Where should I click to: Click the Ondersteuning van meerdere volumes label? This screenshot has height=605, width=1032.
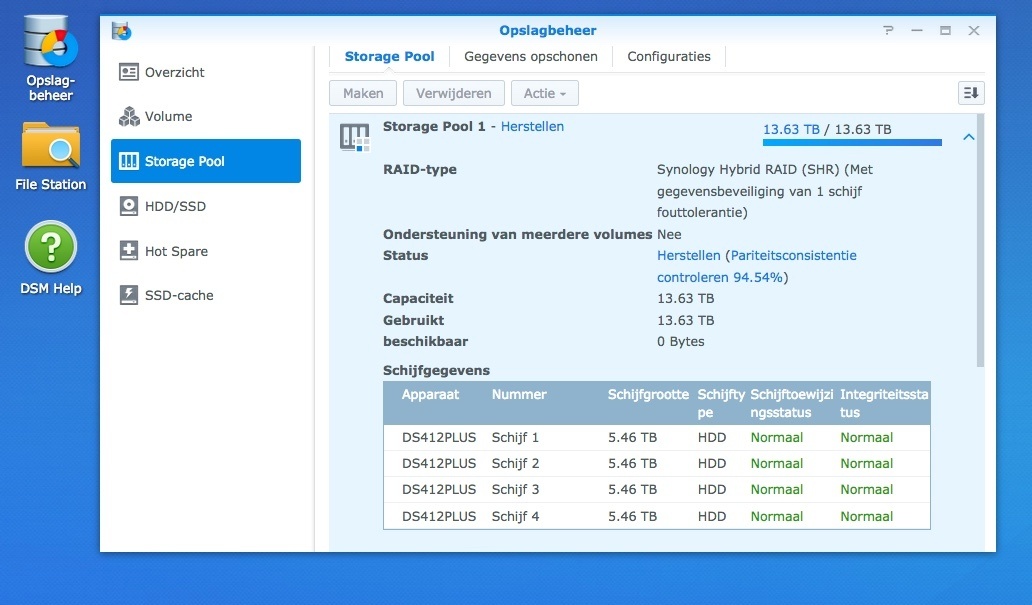(517, 234)
